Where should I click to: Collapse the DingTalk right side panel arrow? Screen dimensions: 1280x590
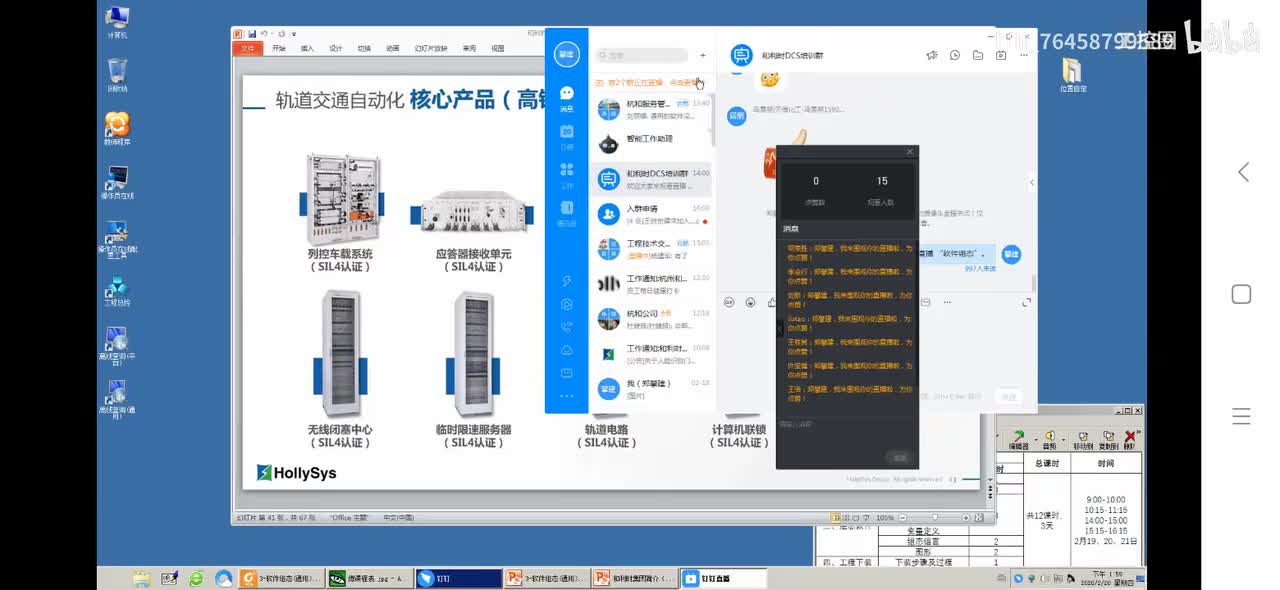coord(1031,182)
